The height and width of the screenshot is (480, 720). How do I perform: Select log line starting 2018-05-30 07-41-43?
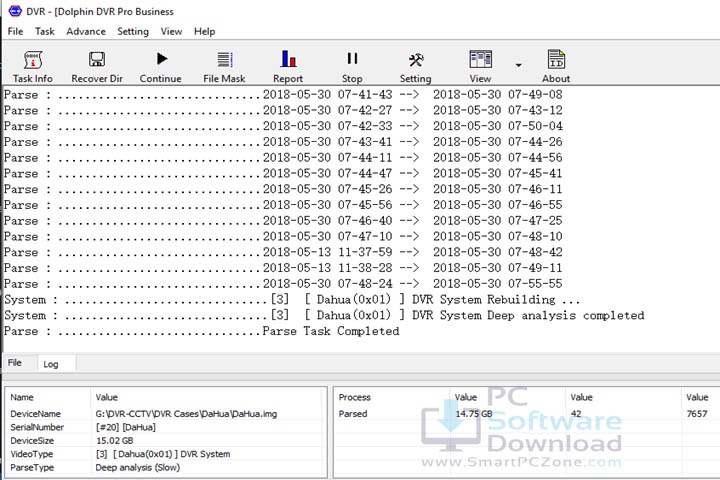[x=283, y=95]
